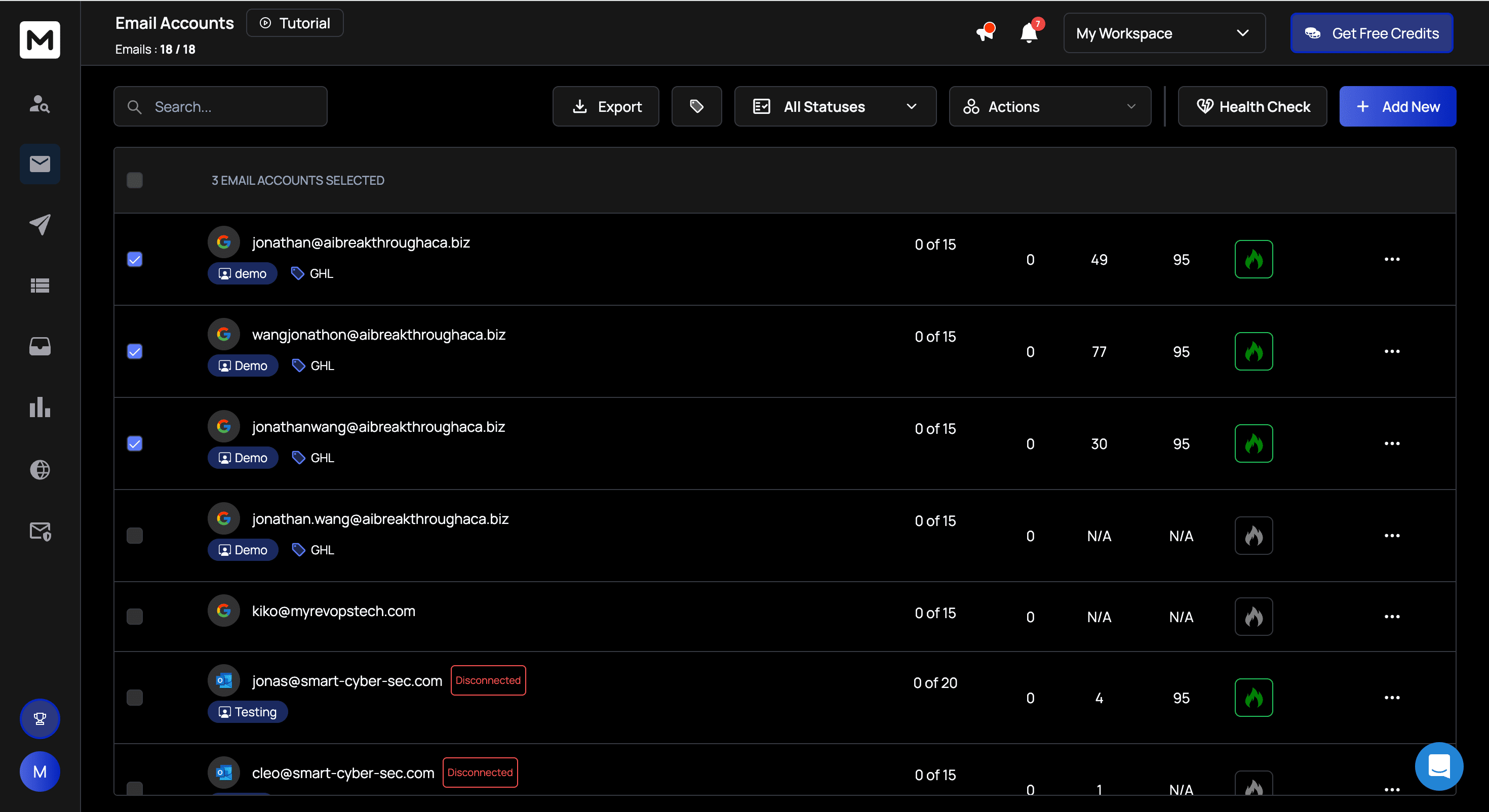
Task: Uncheck the wangjonathon@aibreakthroughaca.biz checkbox
Action: (135, 351)
